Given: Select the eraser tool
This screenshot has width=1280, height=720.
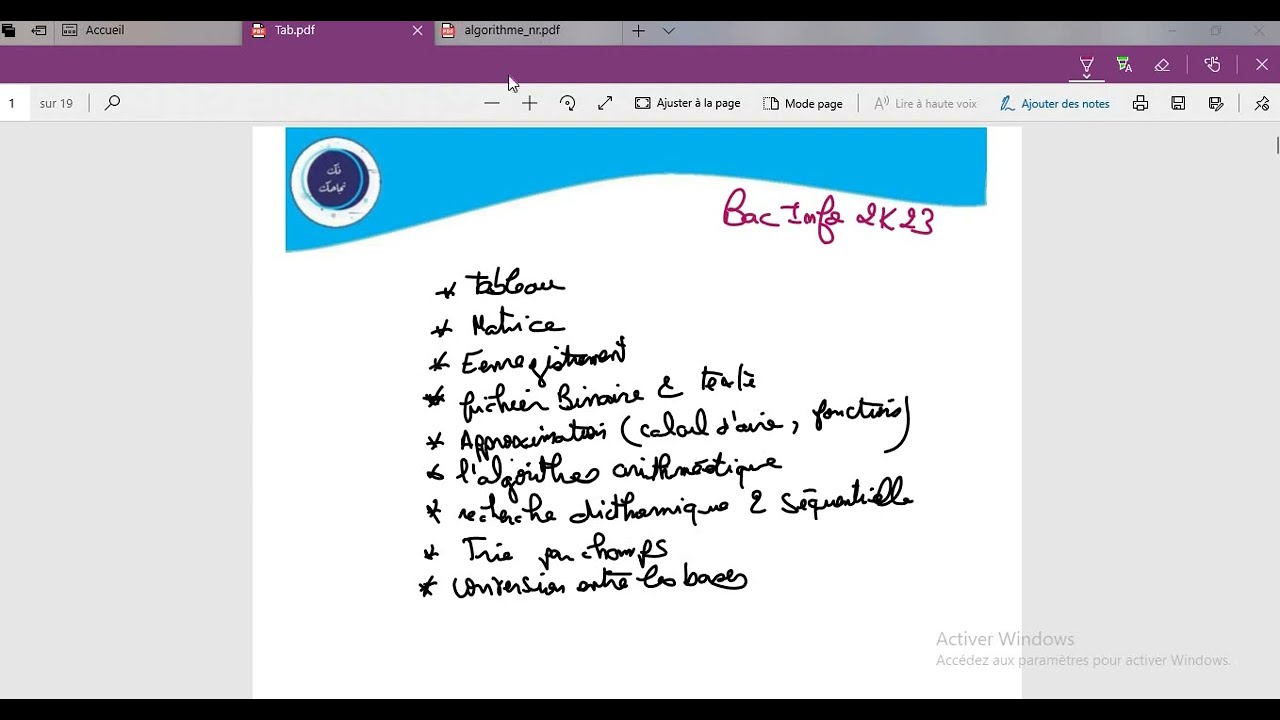Looking at the screenshot, I should coord(1162,65).
